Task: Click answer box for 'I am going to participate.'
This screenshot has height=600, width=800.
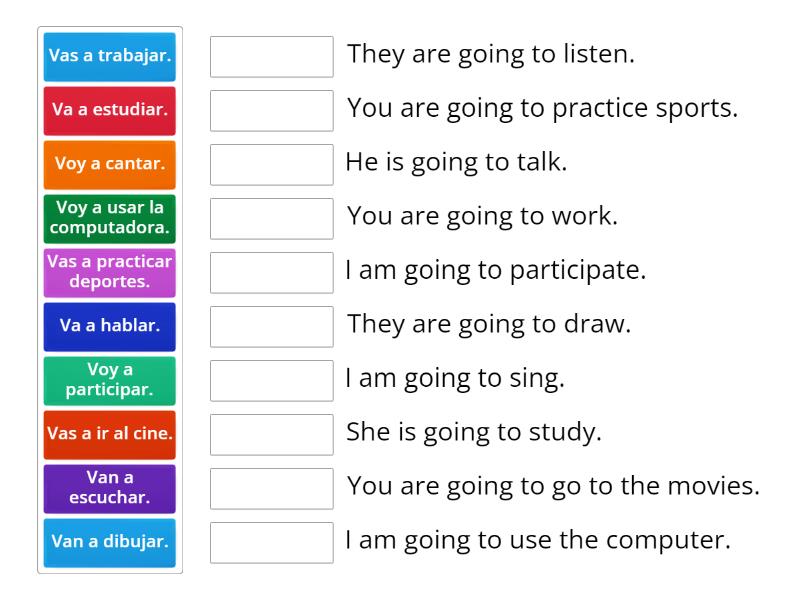Action: pos(272,273)
